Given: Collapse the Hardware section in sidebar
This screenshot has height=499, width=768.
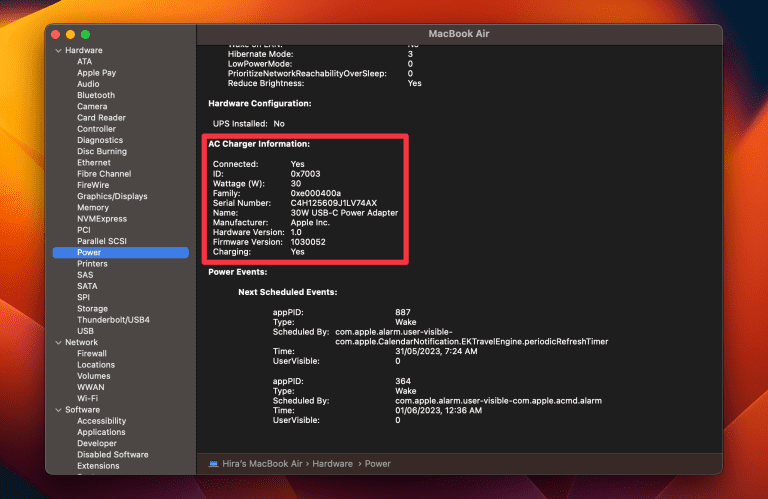Looking at the screenshot, I should coord(58,50).
